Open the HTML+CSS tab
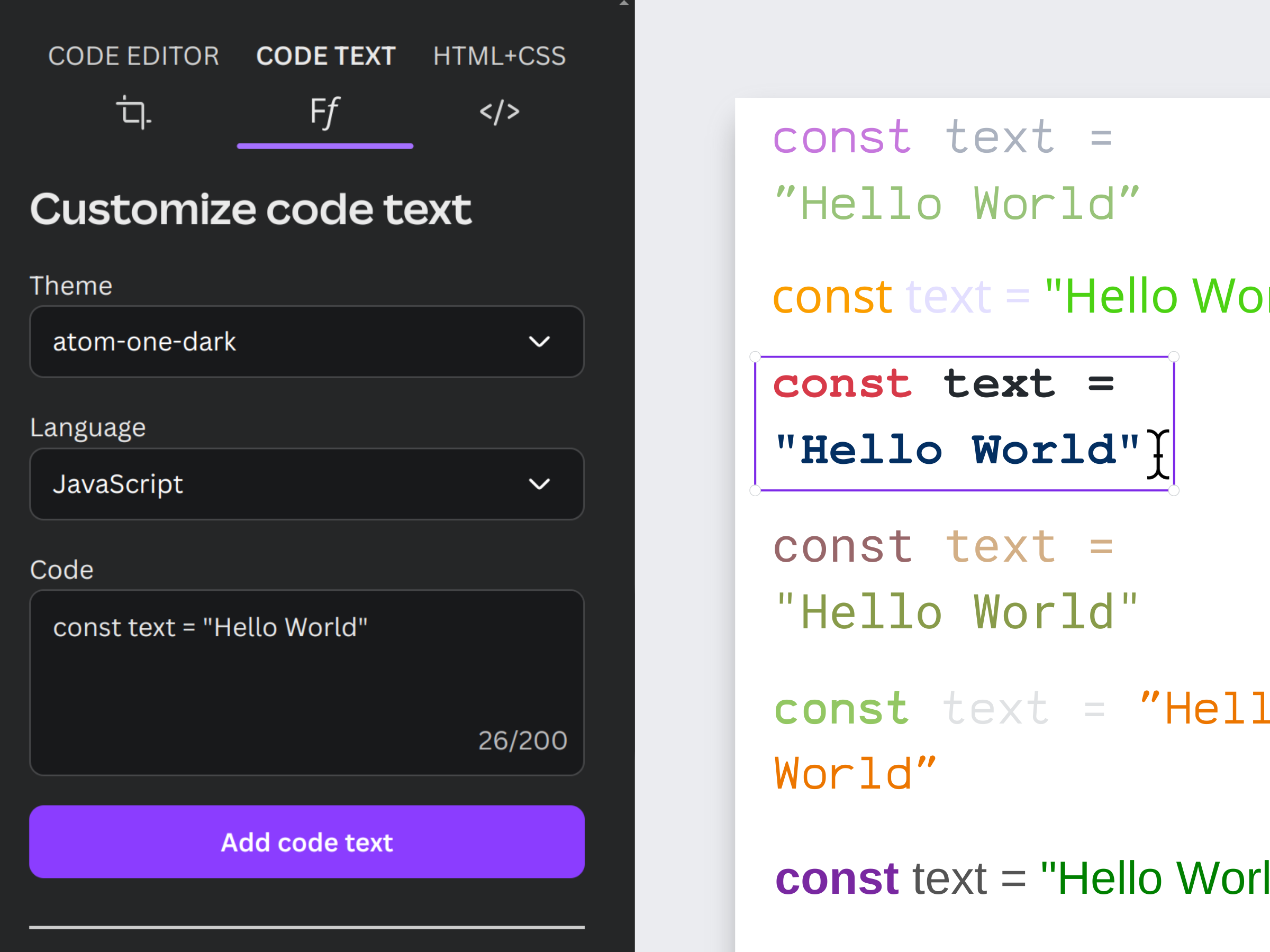 [500, 56]
